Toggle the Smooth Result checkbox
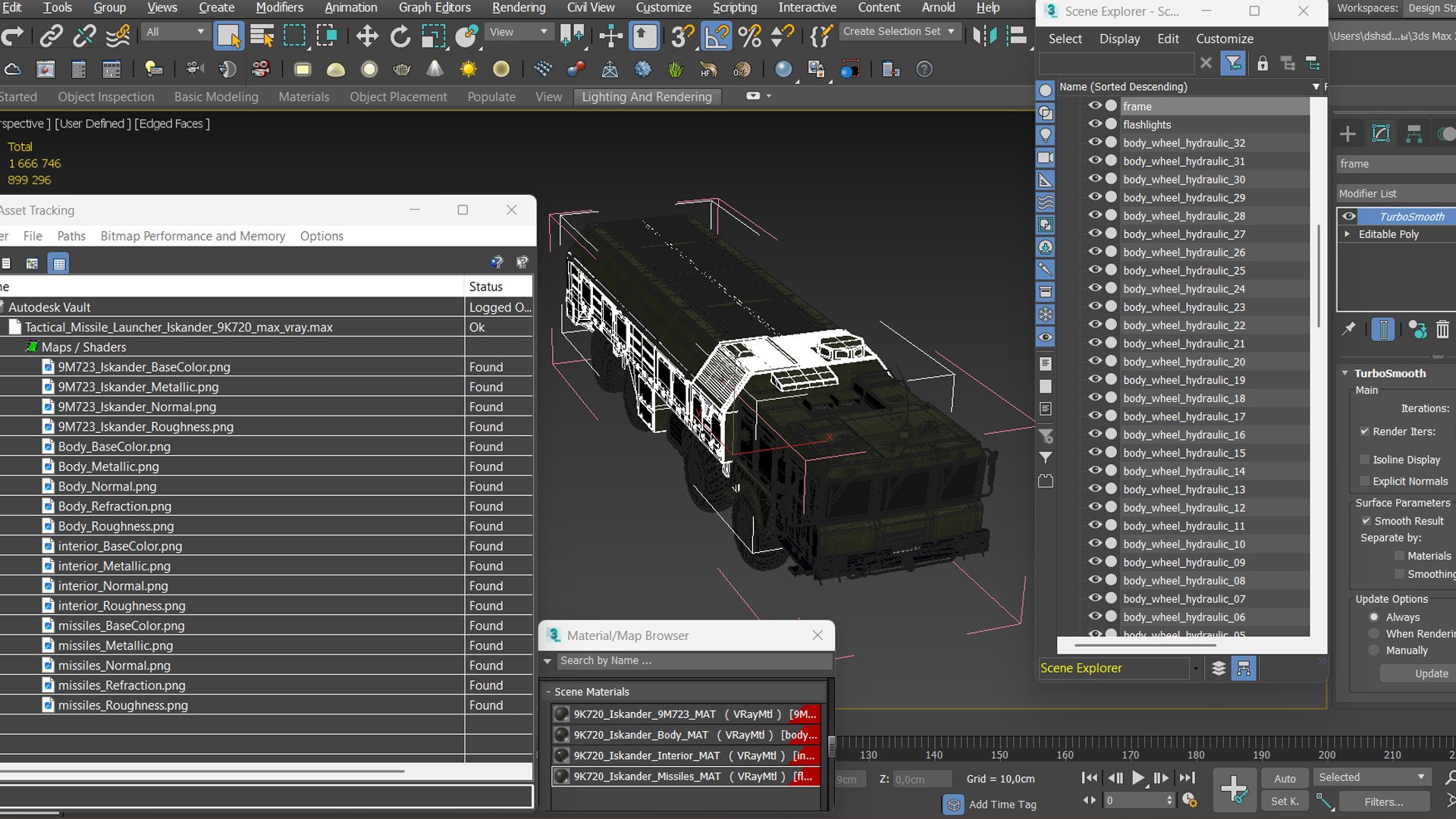 [x=1366, y=521]
